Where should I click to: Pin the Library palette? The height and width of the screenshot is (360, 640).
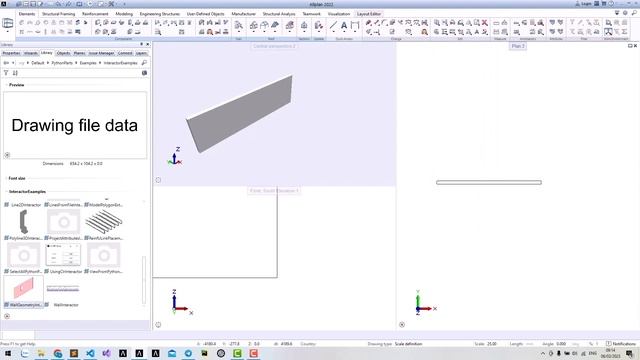click(x=142, y=44)
